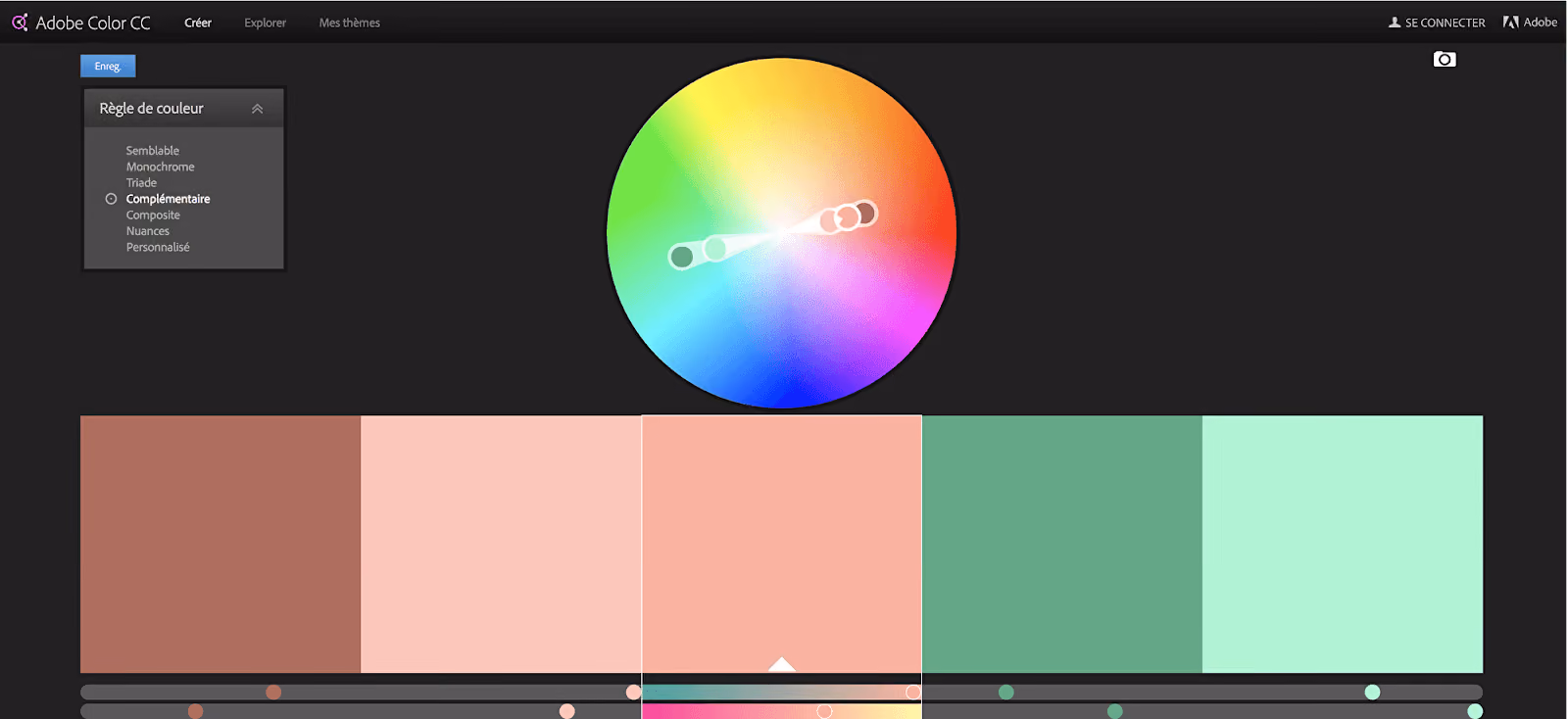This screenshot has height=719, width=1568.
Task: Click the Enreg. save button
Action: 108,66
